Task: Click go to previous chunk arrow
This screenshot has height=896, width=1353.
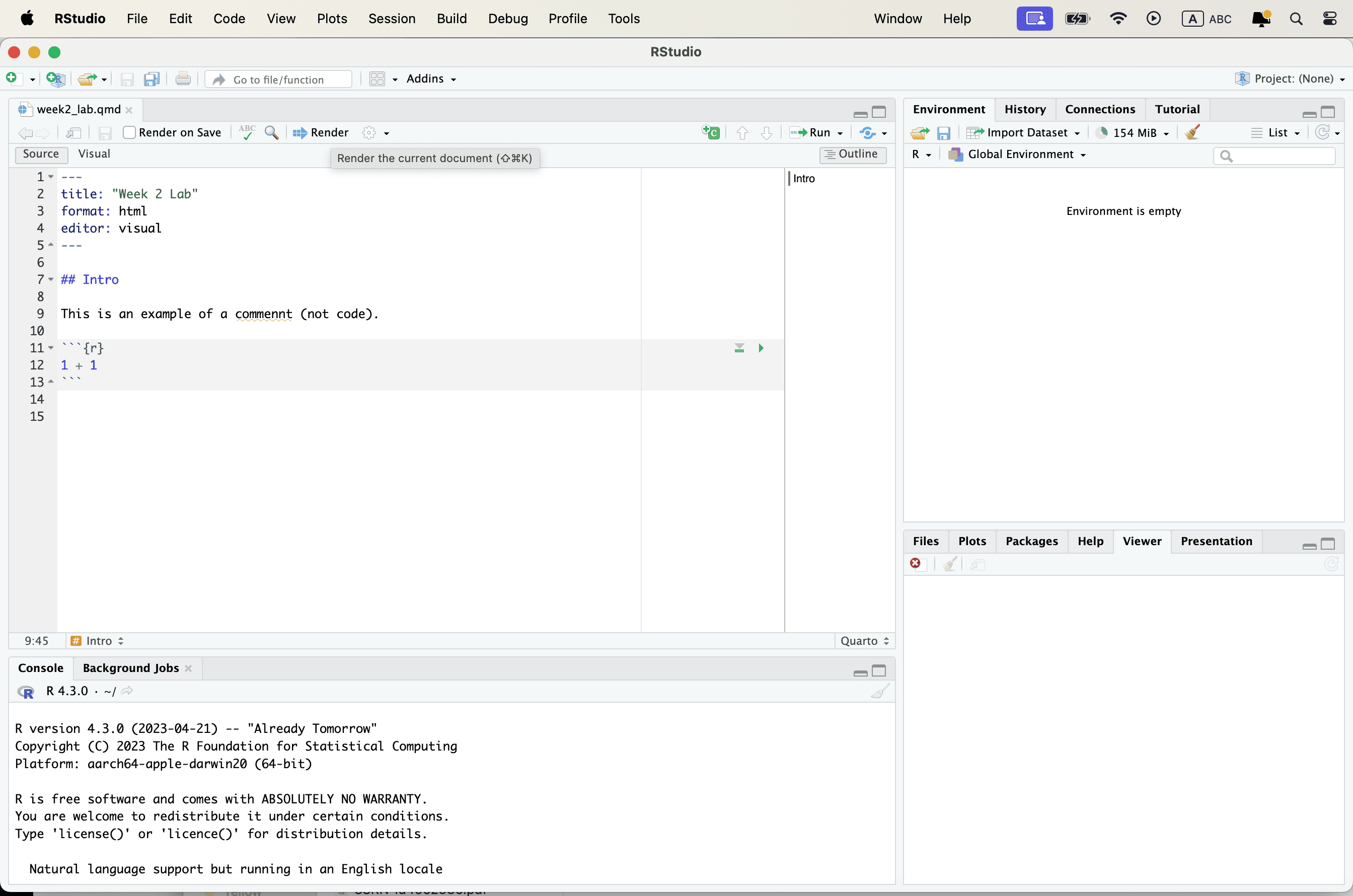Action: click(x=742, y=132)
